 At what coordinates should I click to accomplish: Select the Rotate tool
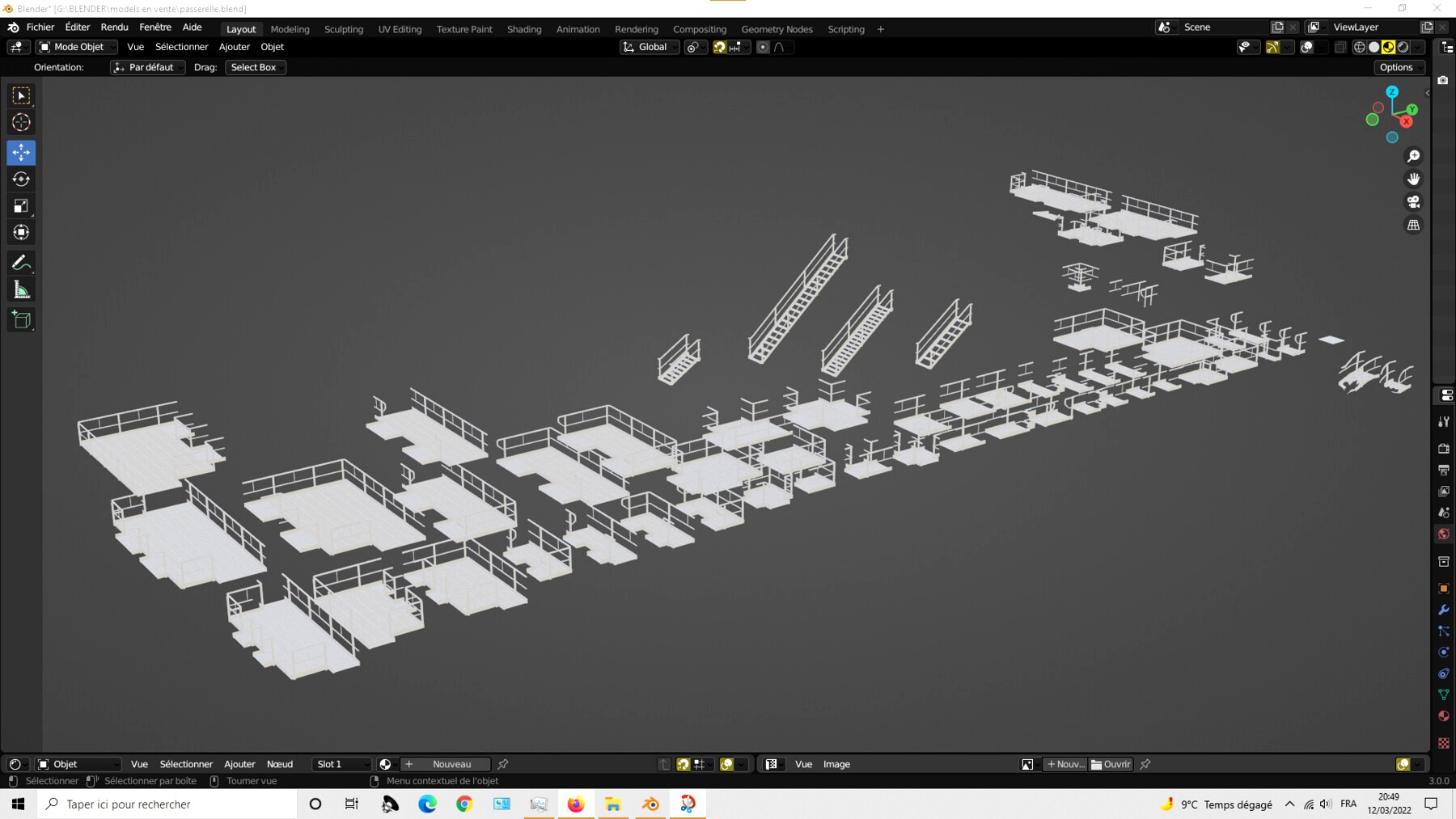pos(21,179)
